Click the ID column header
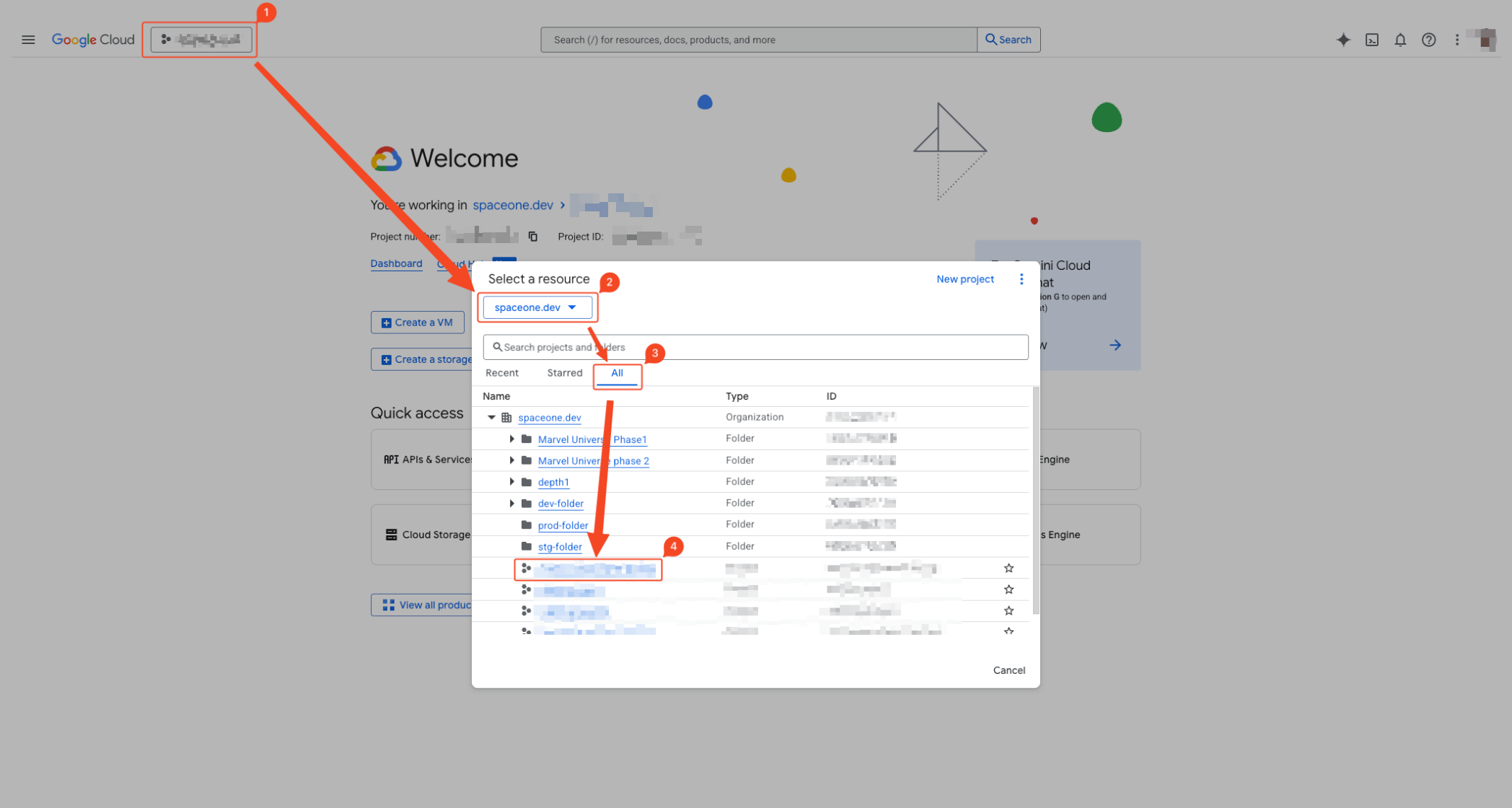The width and height of the screenshot is (1512, 808). (x=831, y=396)
